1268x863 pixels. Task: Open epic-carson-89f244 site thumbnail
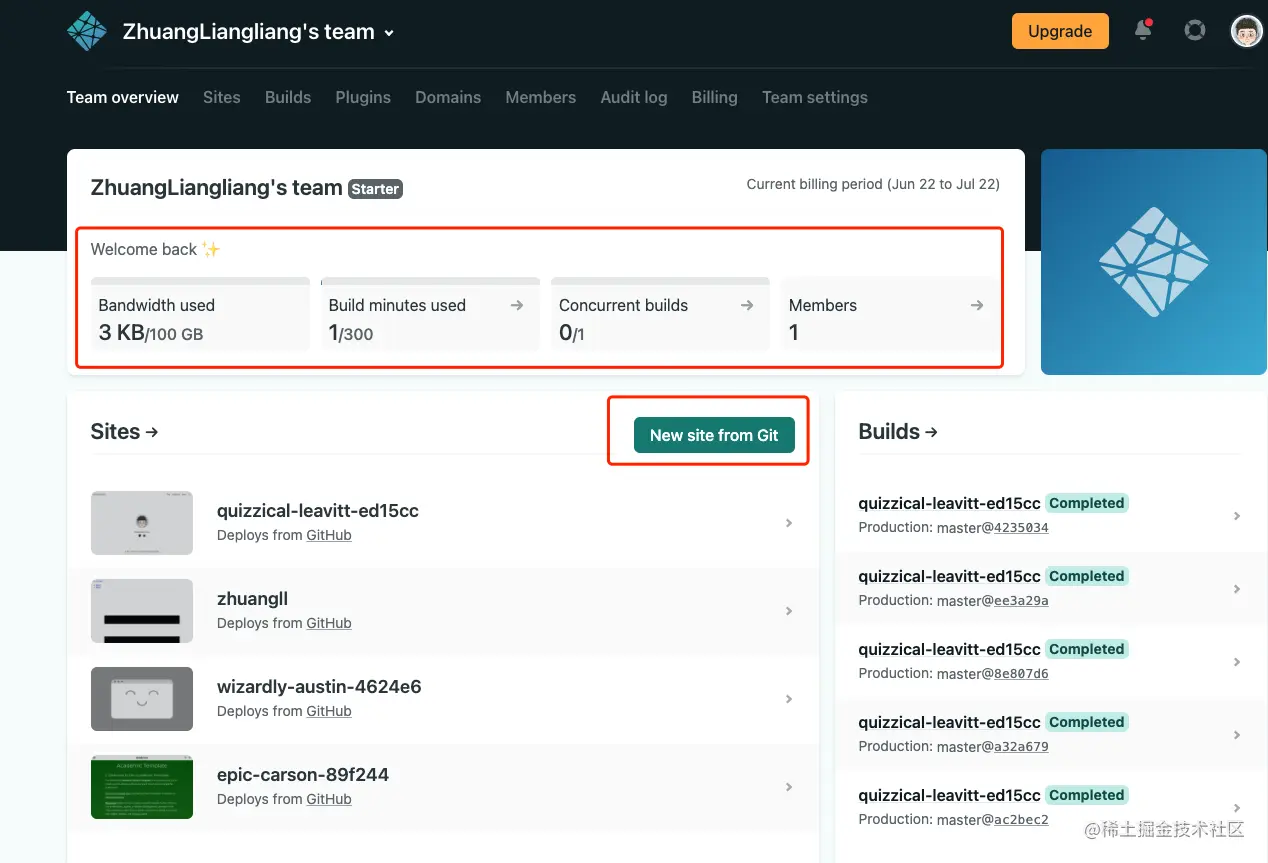pos(142,787)
